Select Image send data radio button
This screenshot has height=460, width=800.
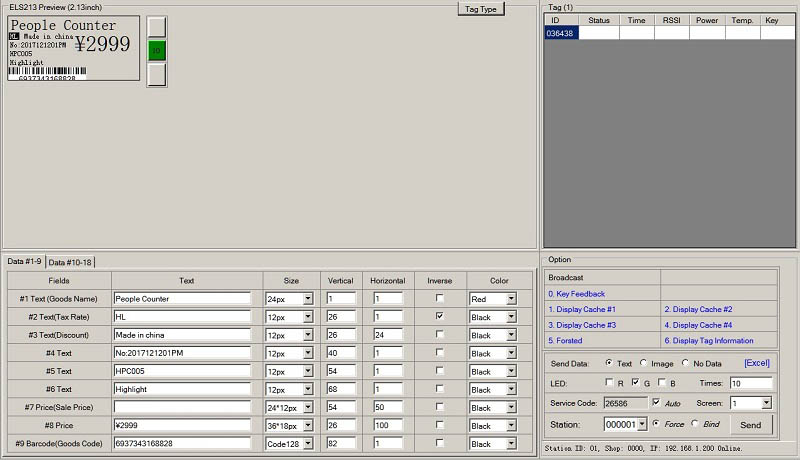643,363
